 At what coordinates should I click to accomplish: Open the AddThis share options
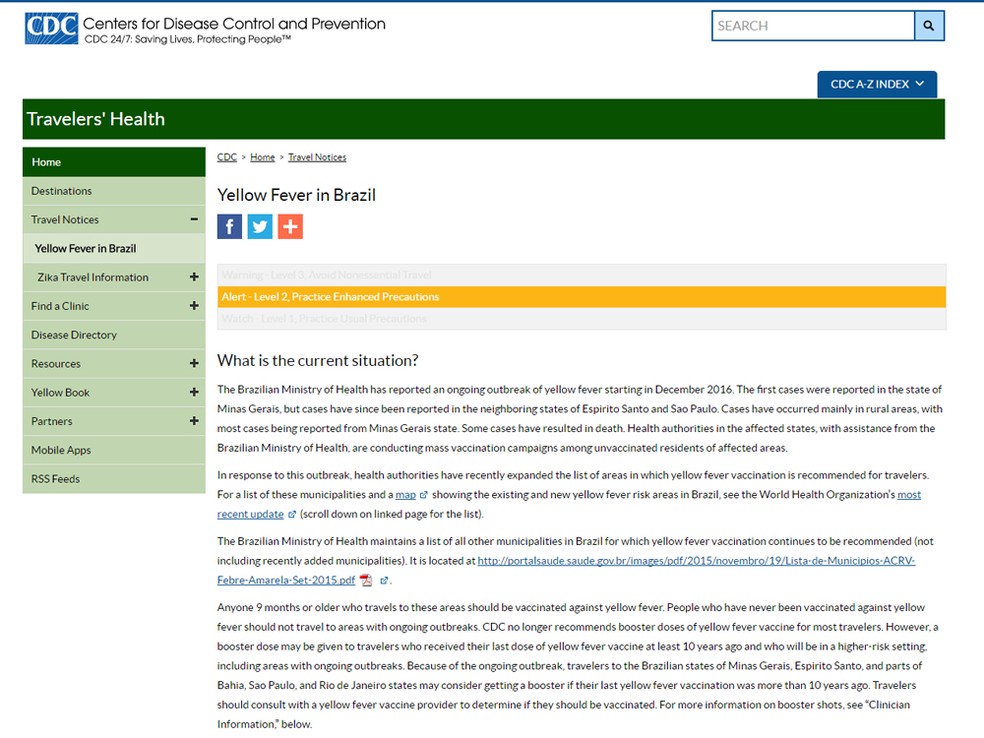click(x=290, y=226)
